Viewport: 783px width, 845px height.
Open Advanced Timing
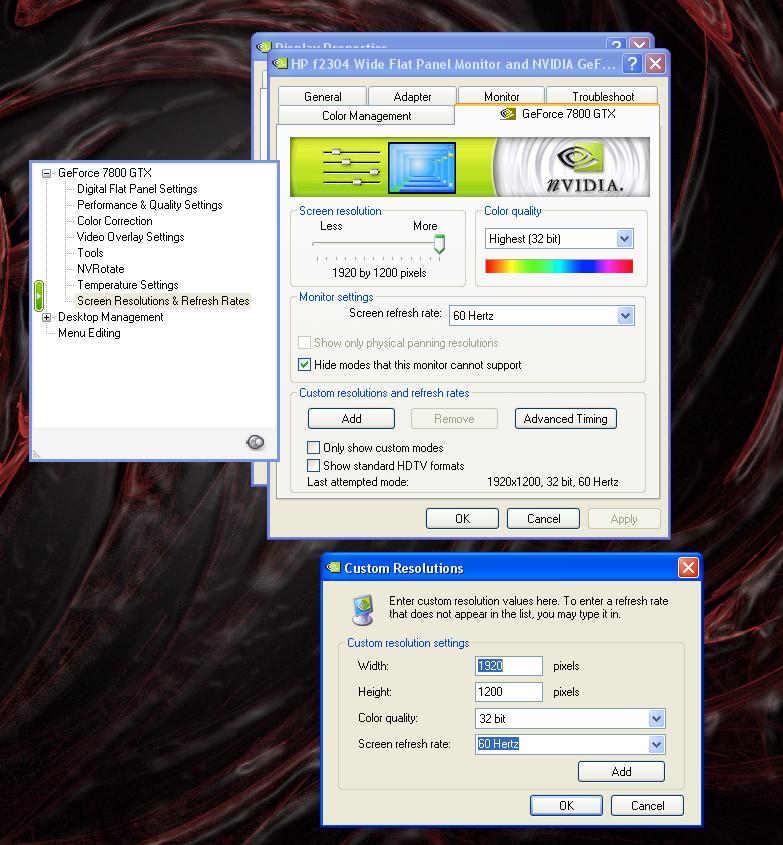tap(565, 419)
